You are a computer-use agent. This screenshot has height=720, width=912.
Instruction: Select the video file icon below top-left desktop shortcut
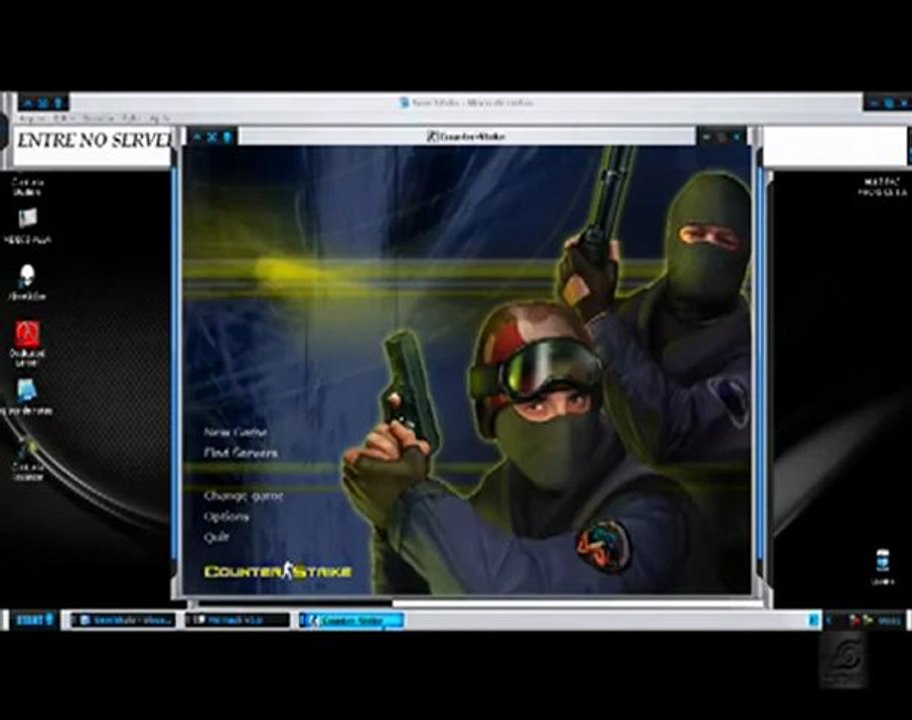(27, 226)
